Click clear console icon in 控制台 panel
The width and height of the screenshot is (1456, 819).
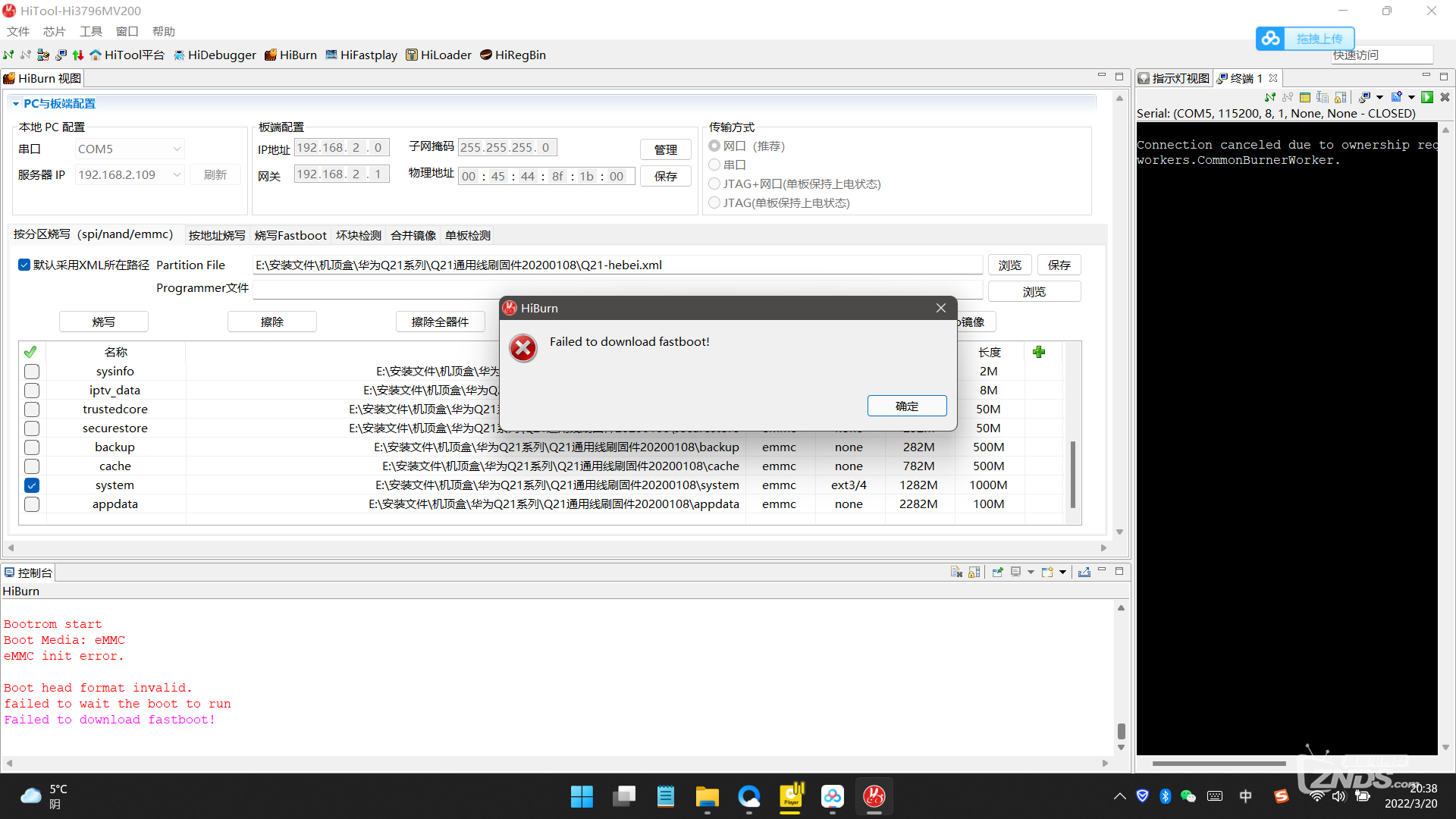tap(956, 572)
